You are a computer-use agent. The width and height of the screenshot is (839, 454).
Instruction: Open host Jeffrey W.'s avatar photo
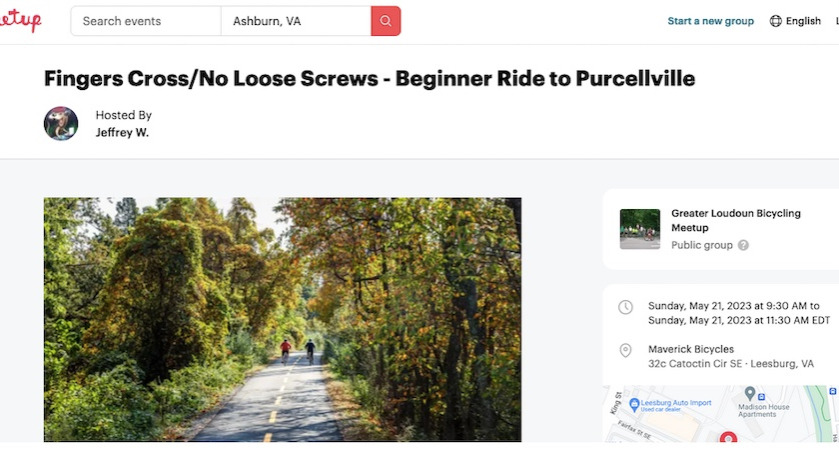tap(61, 123)
